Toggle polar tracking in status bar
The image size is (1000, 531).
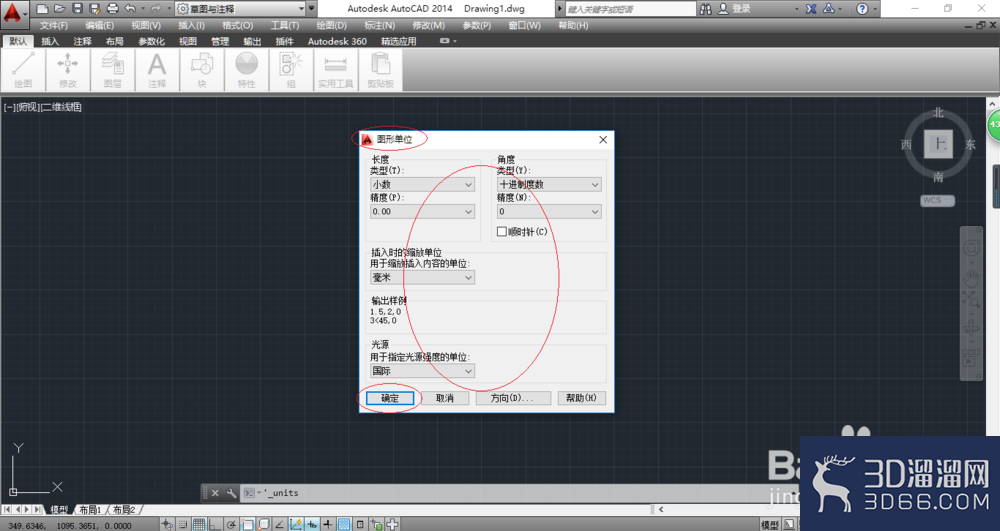click(231, 525)
